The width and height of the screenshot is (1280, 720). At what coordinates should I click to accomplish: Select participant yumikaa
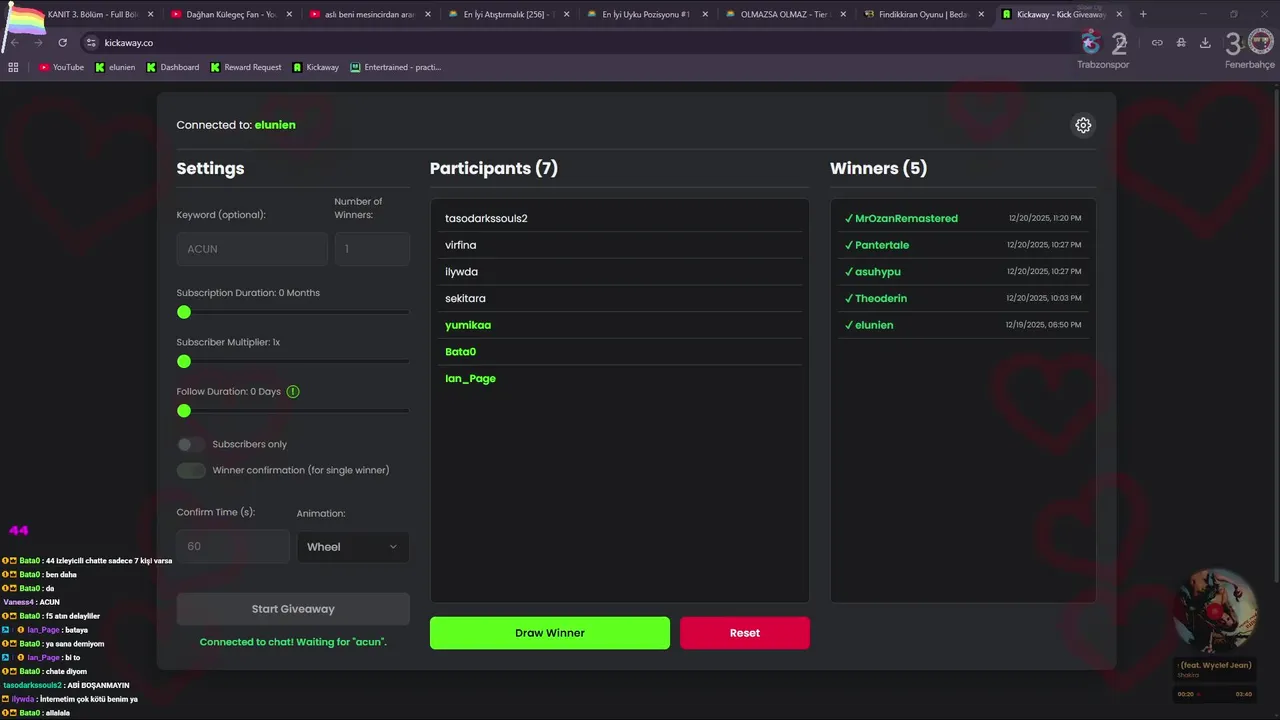click(620, 325)
